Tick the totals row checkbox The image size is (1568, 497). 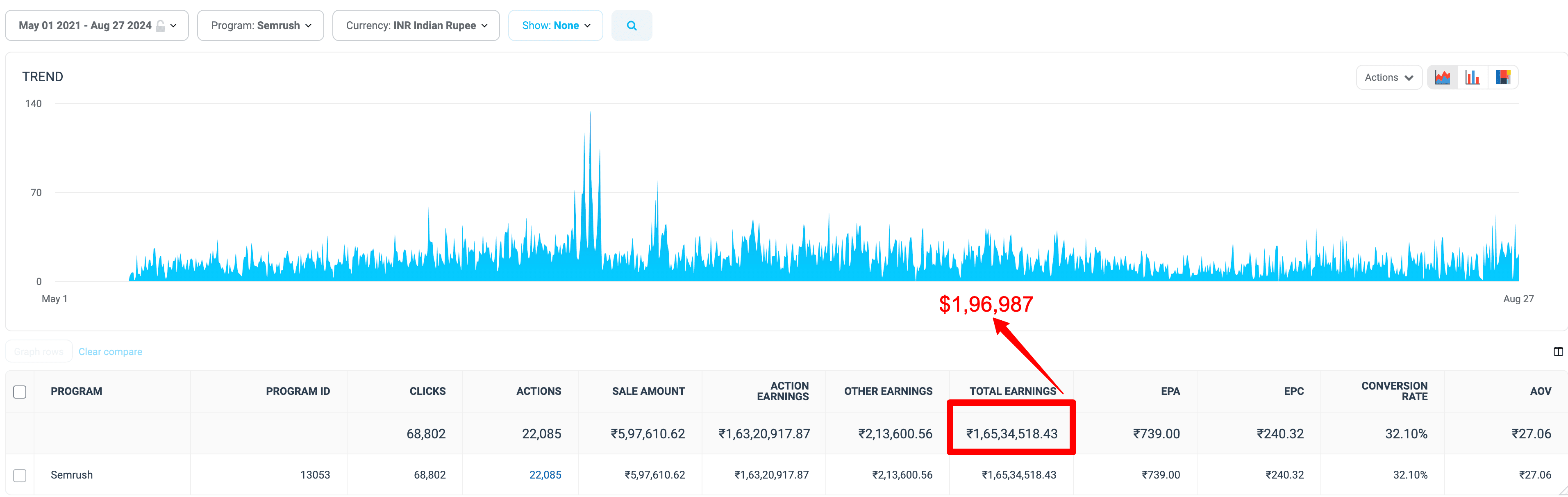click(x=20, y=433)
